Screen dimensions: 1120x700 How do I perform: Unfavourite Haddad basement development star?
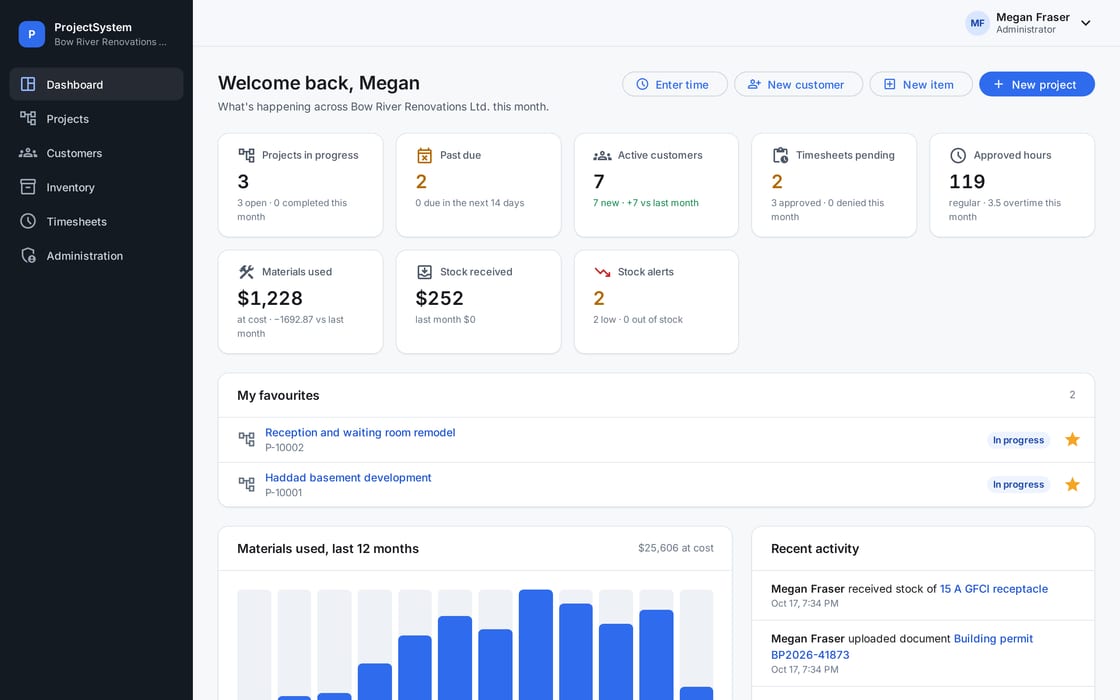(x=1072, y=484)
